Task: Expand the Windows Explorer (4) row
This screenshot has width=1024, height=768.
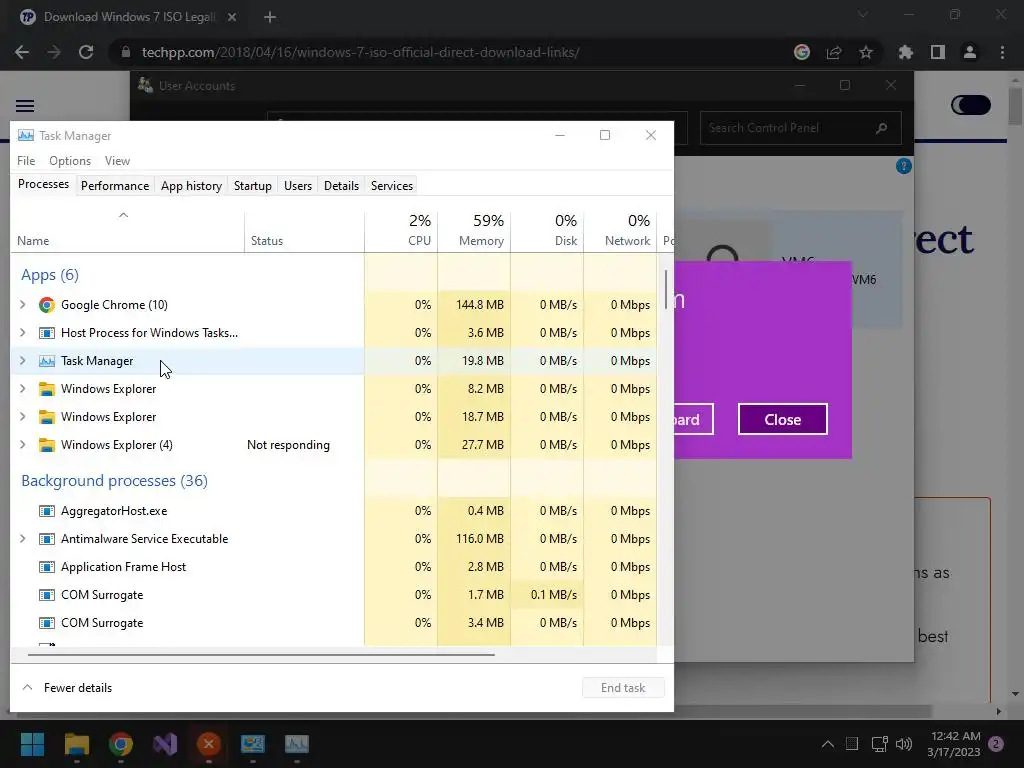Action: [23, 445]
